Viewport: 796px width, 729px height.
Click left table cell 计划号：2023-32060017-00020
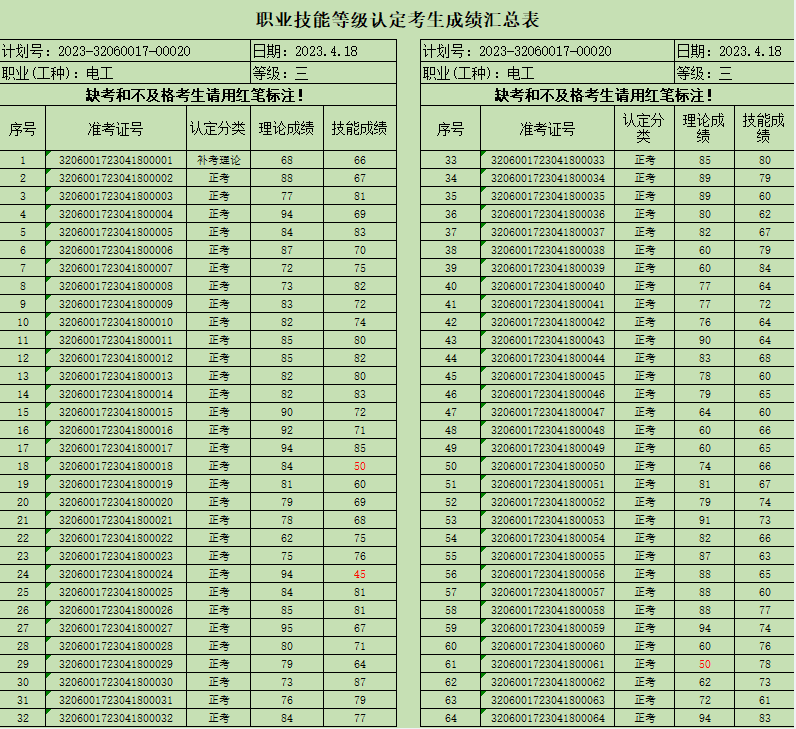click(125, 51)
